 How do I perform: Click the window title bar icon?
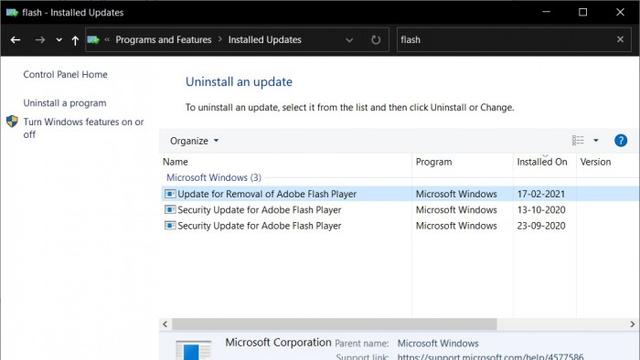point(12,12)
